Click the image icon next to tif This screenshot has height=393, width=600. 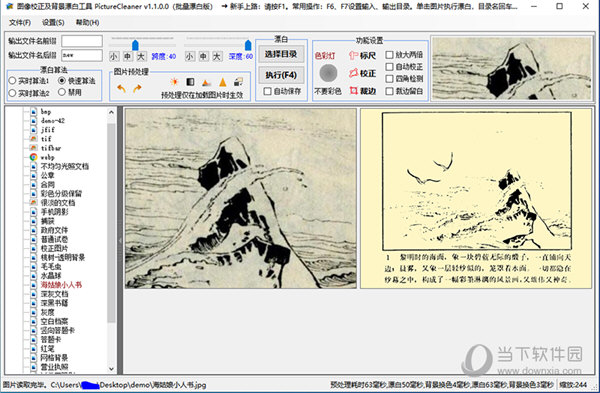pos(34,139)
